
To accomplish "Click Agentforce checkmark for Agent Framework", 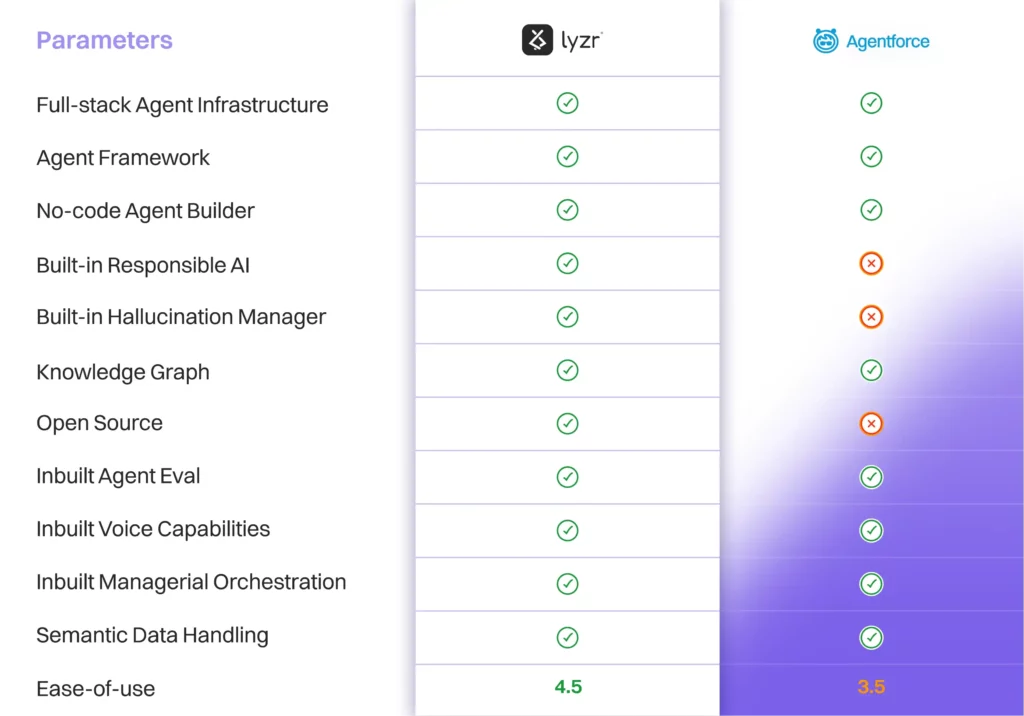I will coord(871,157).
